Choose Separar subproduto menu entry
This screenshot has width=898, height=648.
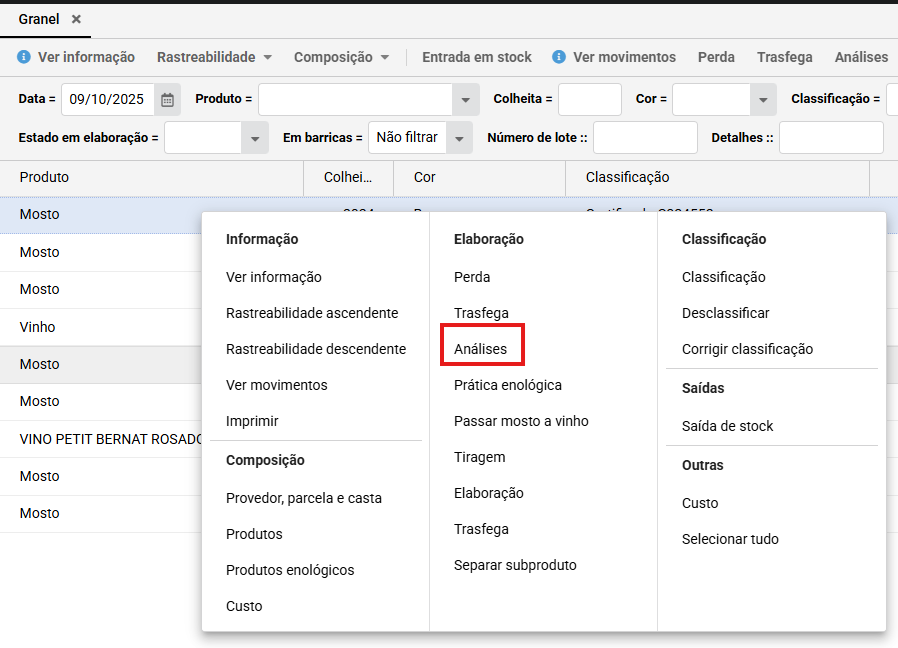515,565
